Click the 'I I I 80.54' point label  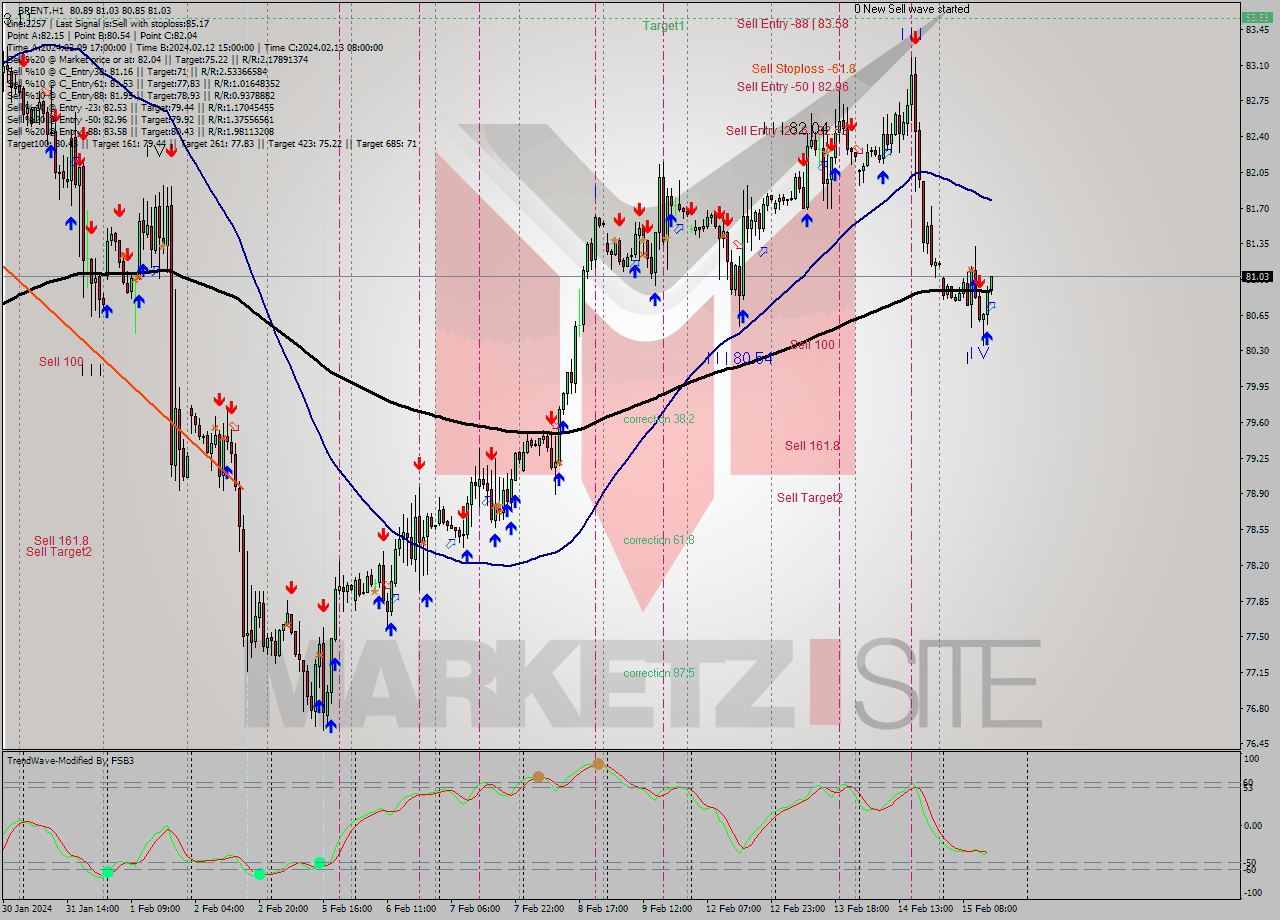739,357
